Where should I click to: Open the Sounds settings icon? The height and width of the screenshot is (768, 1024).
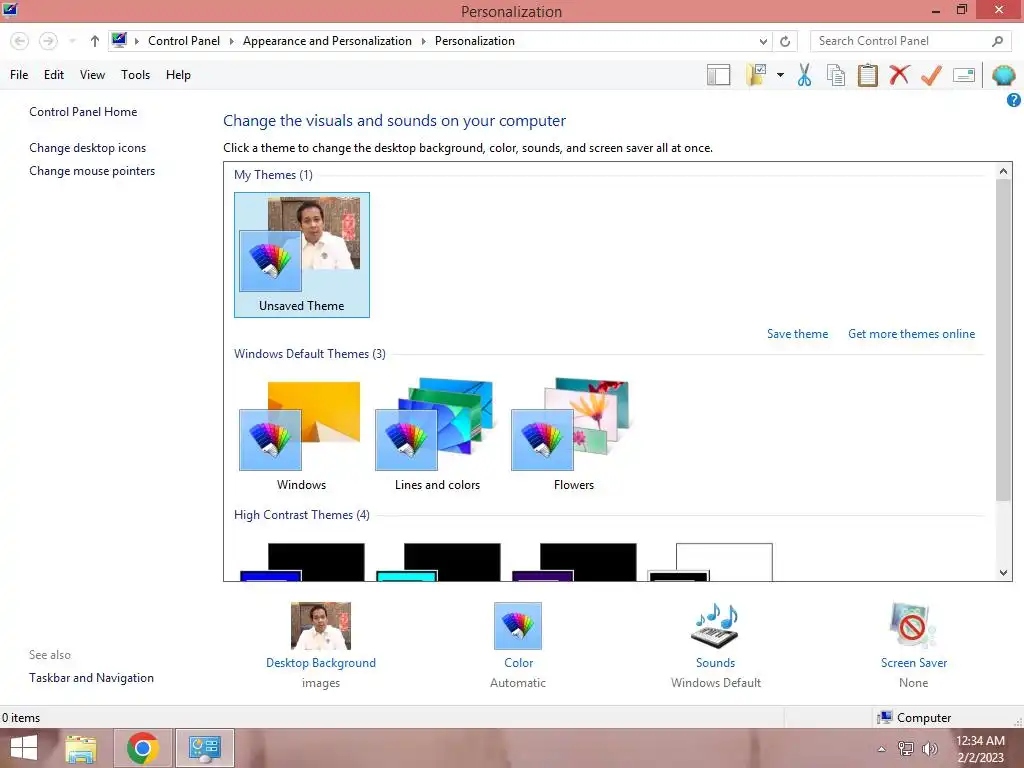(716, 626)
